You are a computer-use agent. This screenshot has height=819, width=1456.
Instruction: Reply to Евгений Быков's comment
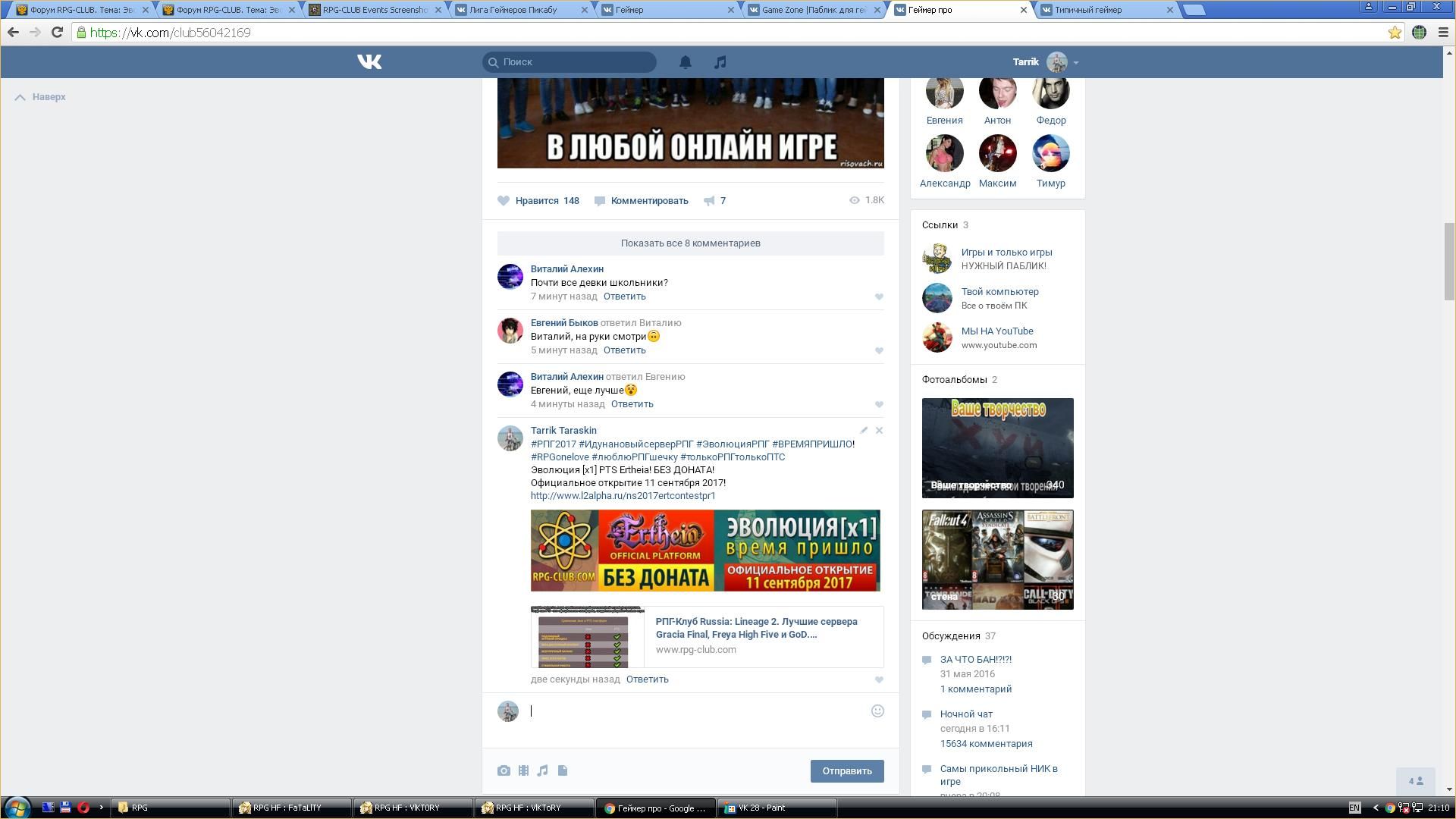tap(624, 350)
